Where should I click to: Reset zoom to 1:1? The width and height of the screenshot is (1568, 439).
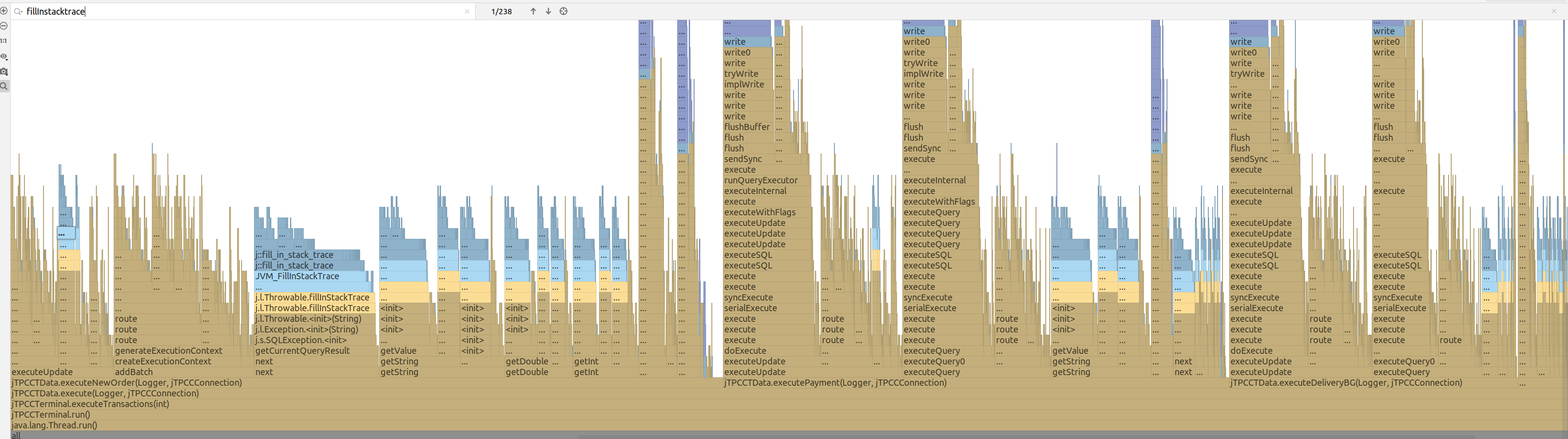[x=4, y=41]
